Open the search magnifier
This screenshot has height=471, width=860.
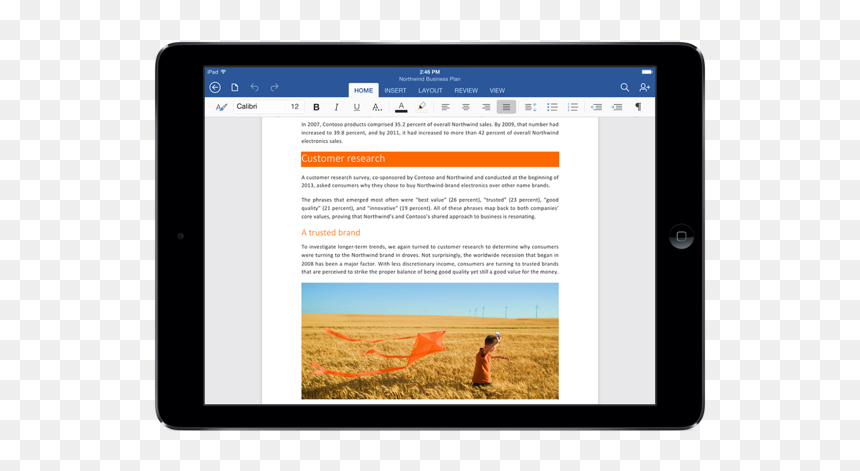[625, 87]
